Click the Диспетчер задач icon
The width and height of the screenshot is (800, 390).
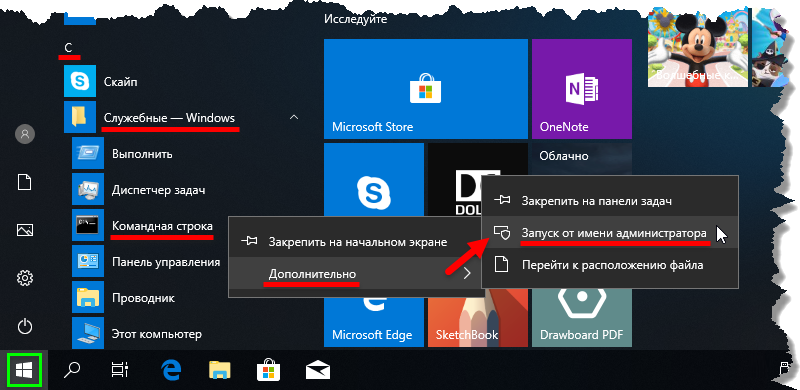point(88,189)
